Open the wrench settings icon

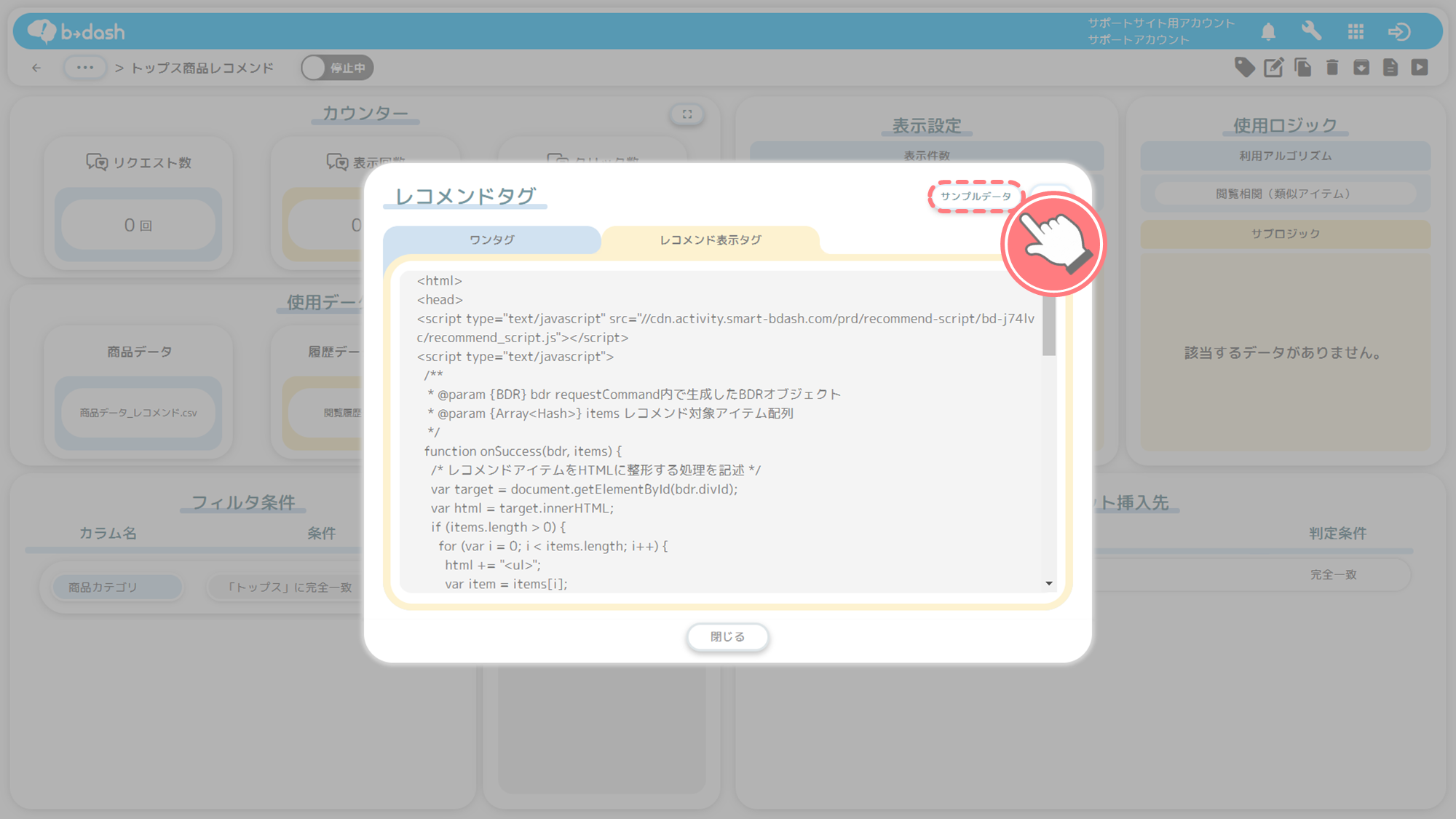pyautogui.click(x=1311, y=31)
